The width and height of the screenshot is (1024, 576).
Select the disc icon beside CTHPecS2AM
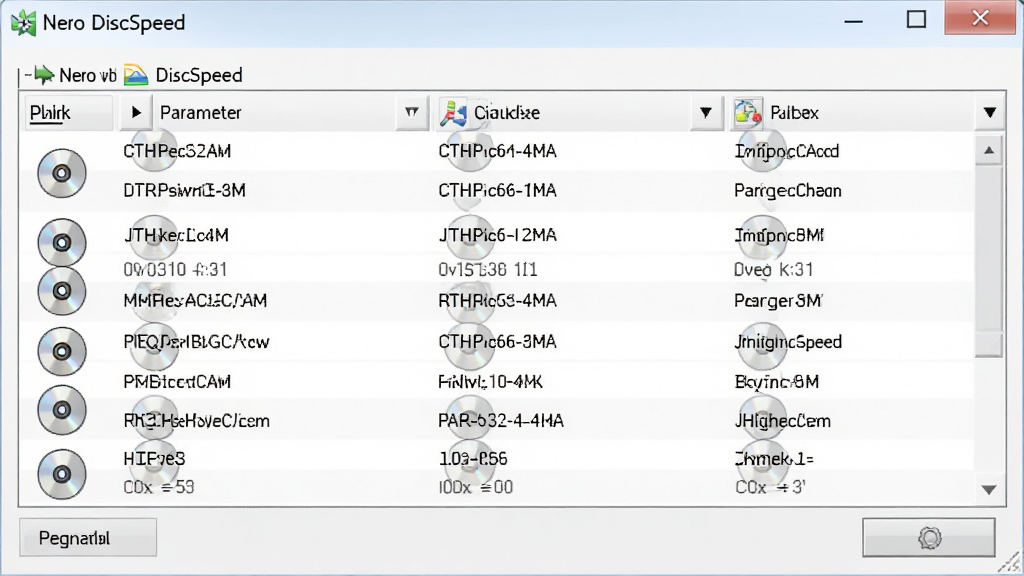(x=62, y=173)
